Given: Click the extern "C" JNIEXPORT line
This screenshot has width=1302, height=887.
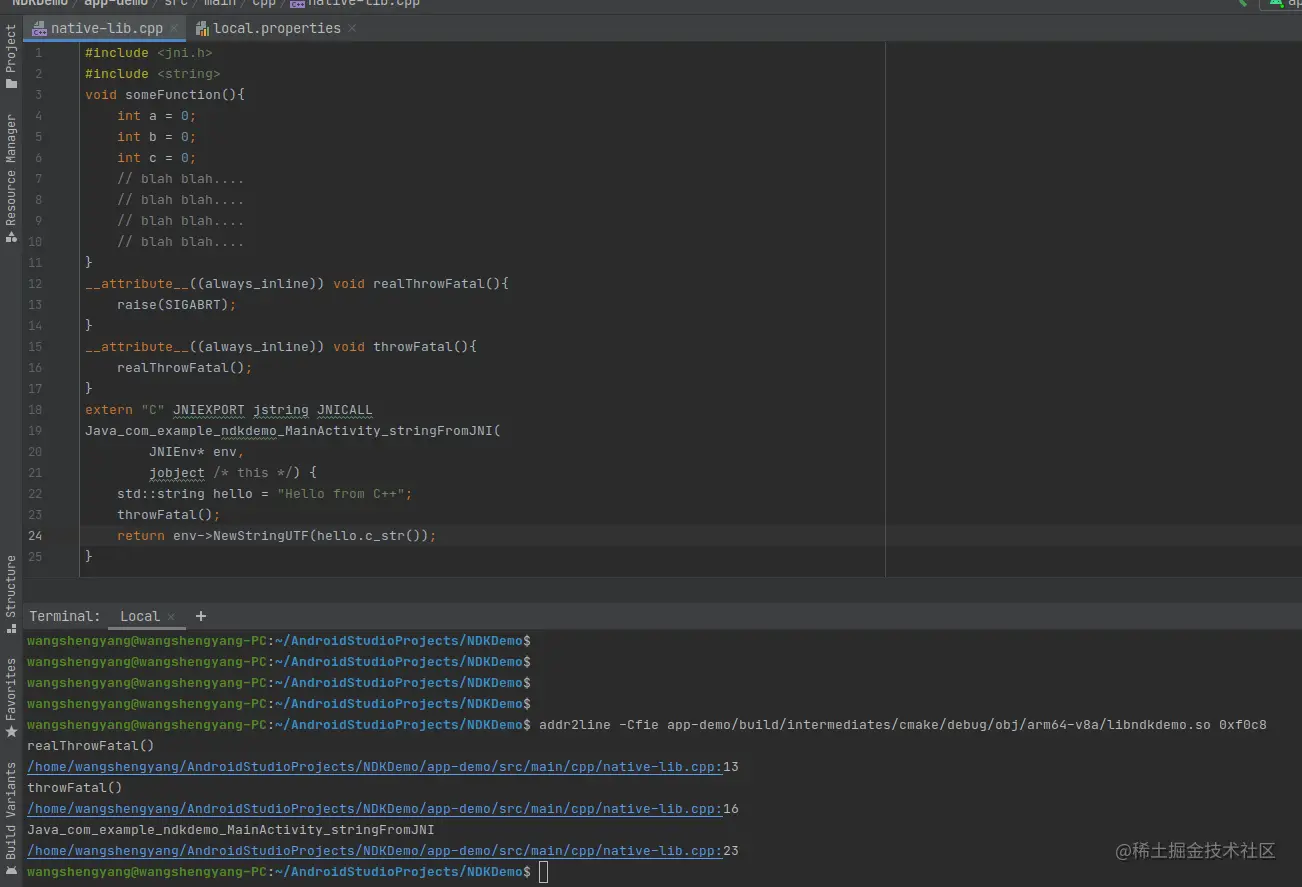Looking at the screenshot, I should point(228,410).
